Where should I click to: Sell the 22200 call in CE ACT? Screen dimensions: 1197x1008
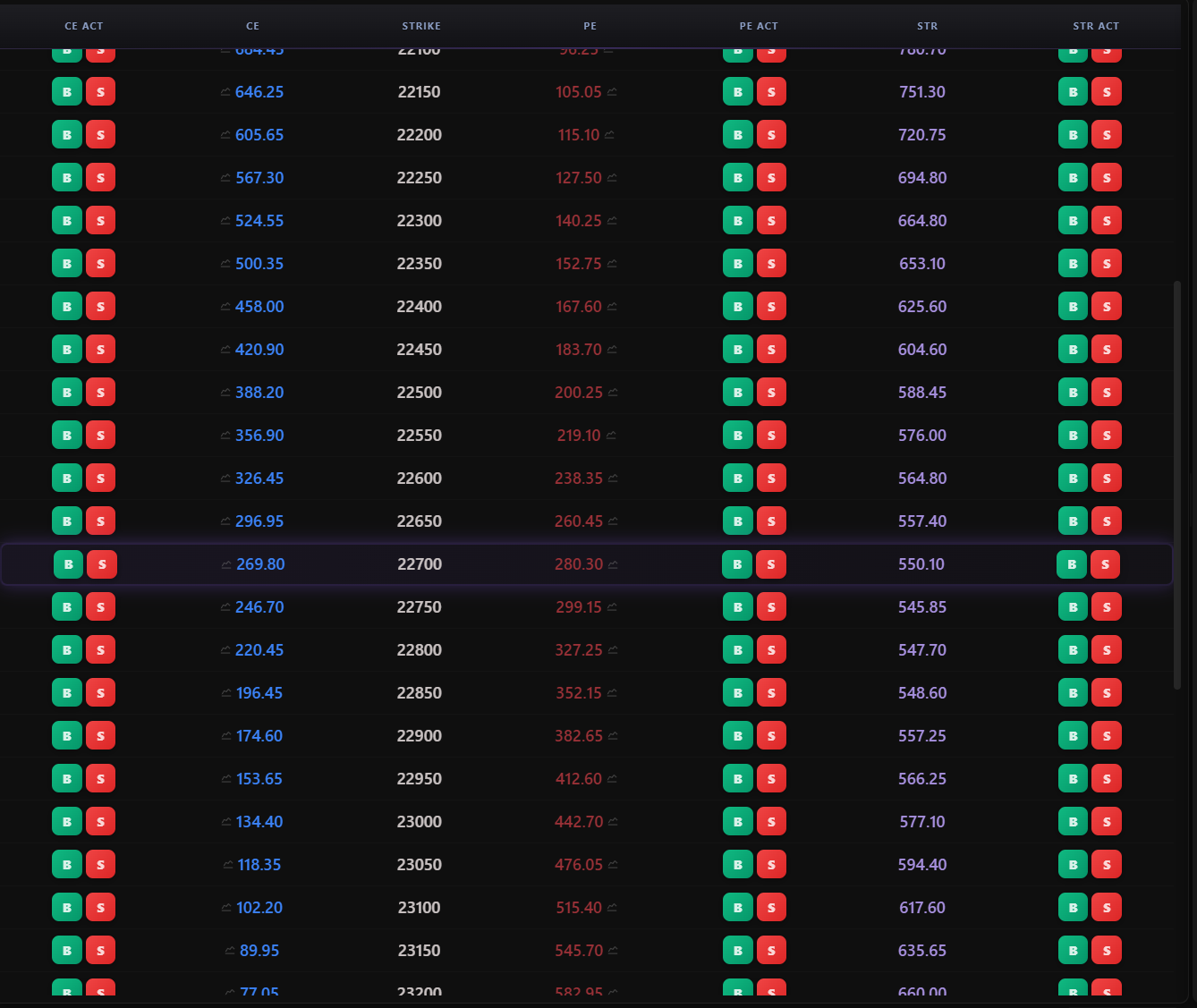(100, 135)
